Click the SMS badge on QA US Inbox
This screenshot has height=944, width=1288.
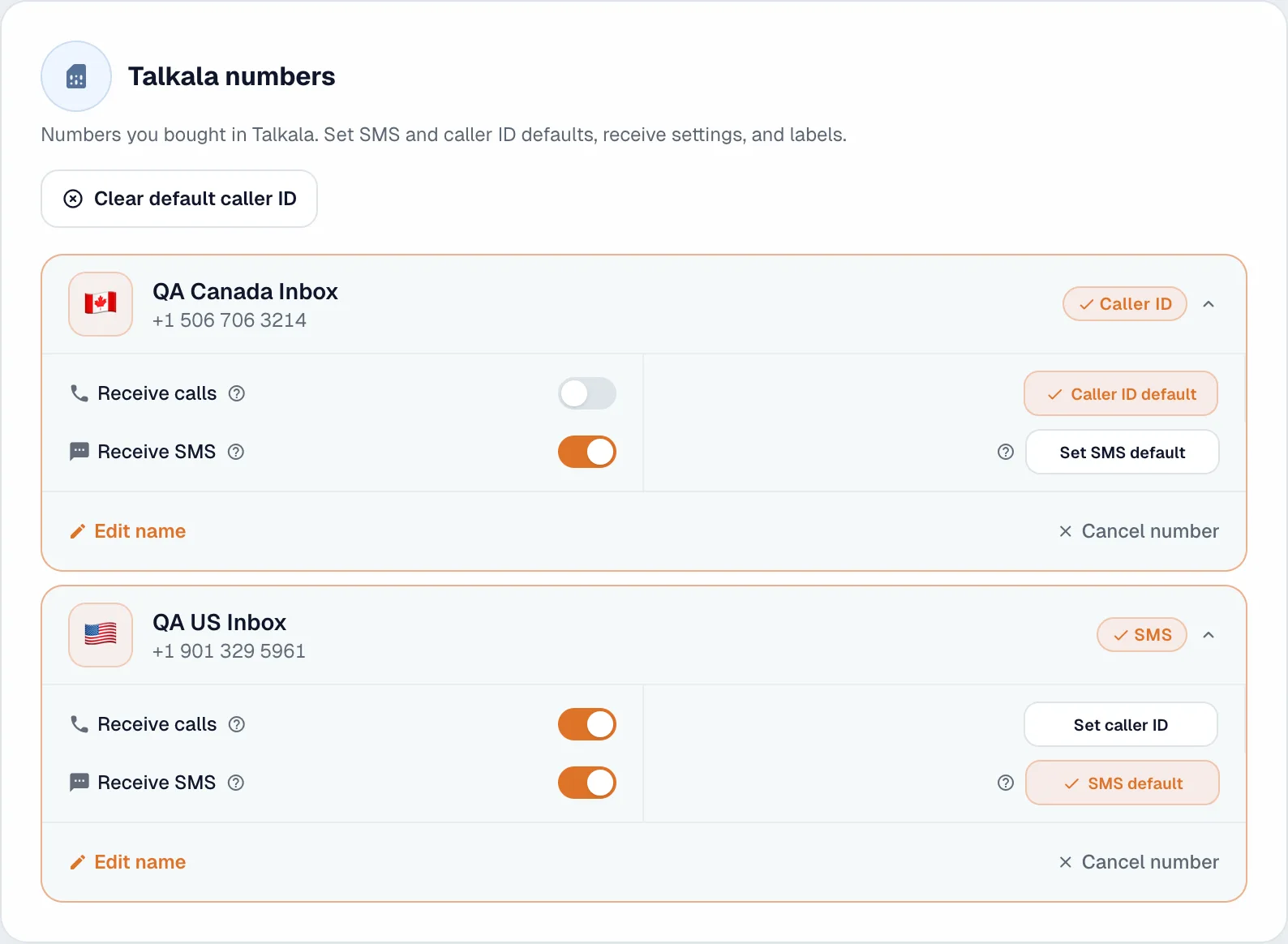pyautogui.click(x=1142, y=635)
